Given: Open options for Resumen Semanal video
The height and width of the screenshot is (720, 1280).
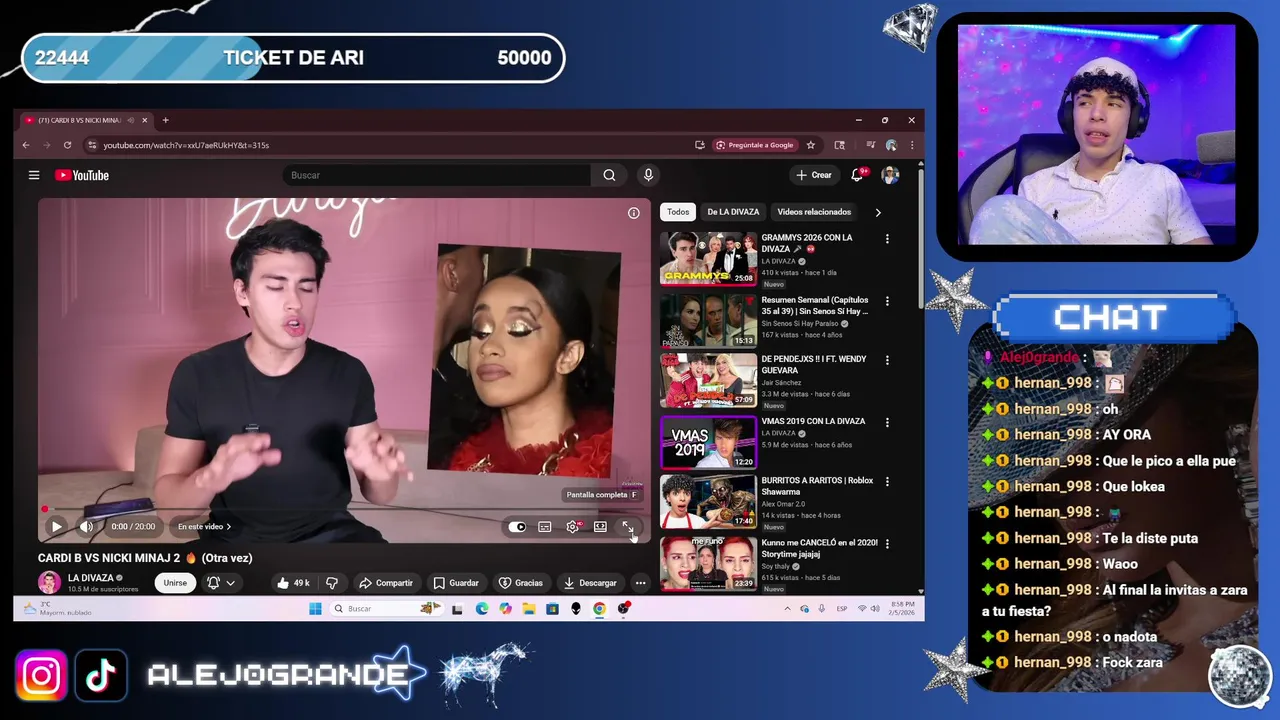Looking at the screenshot, I should 887,301.
